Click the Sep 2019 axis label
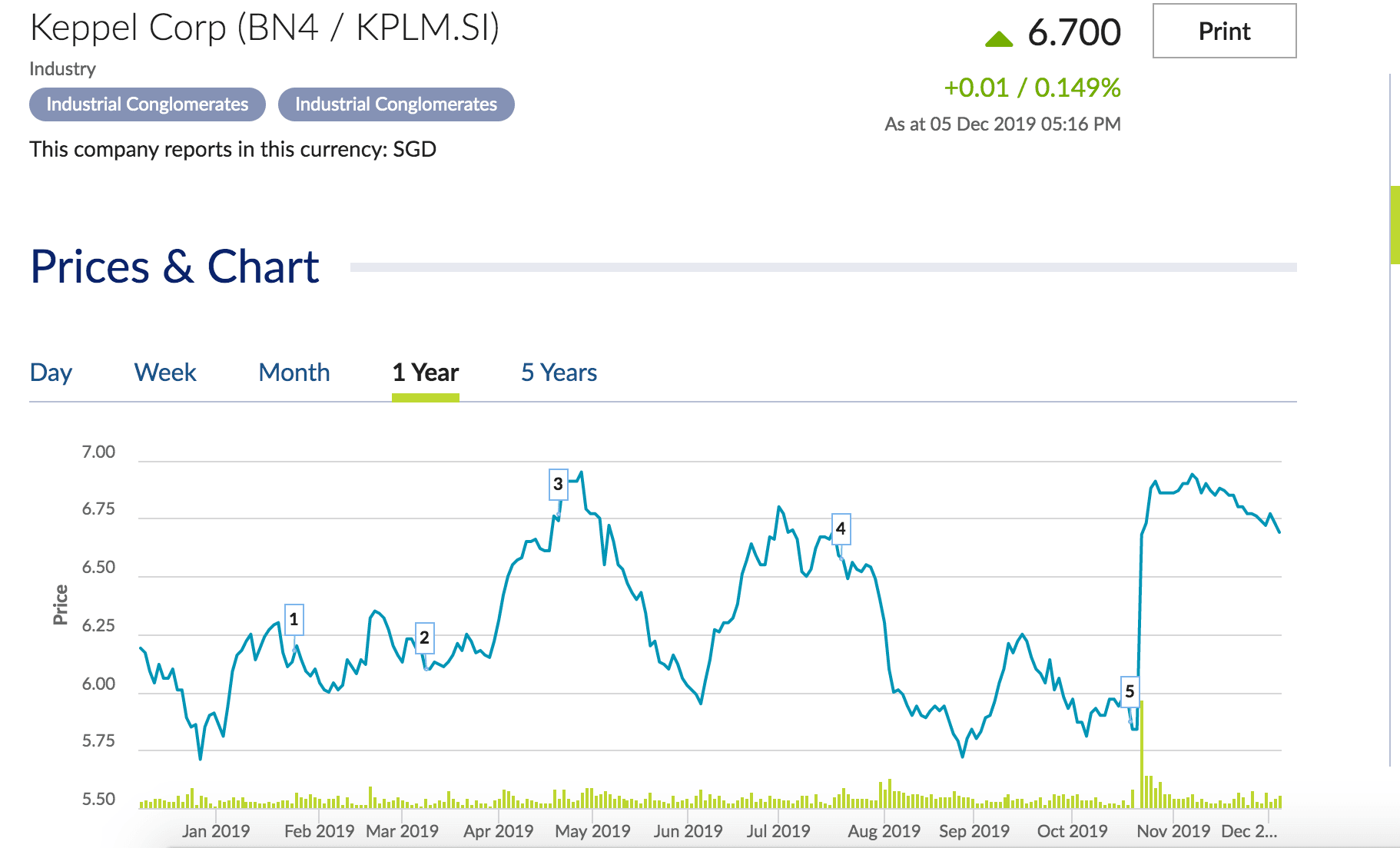Image resolution: width=1400 pixels, height=848 pixels. [x=974, y=831]
